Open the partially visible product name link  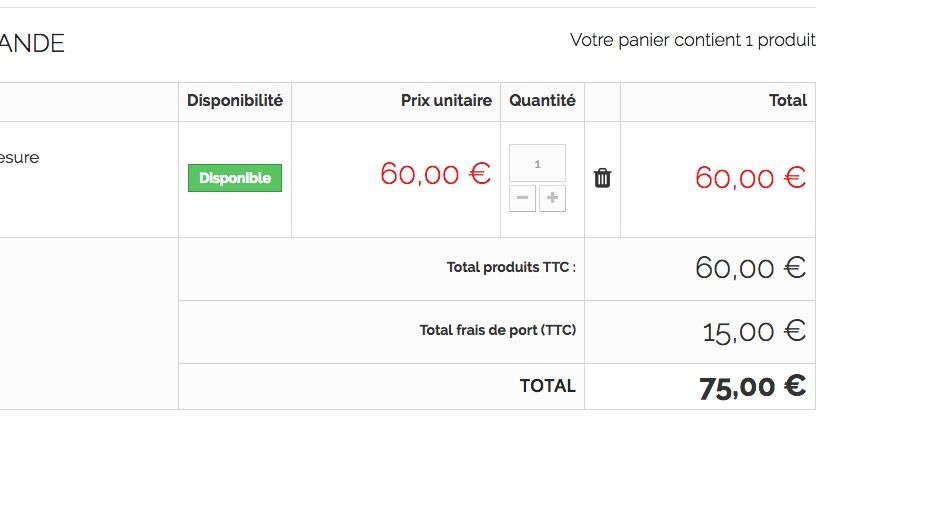point(20,157)
